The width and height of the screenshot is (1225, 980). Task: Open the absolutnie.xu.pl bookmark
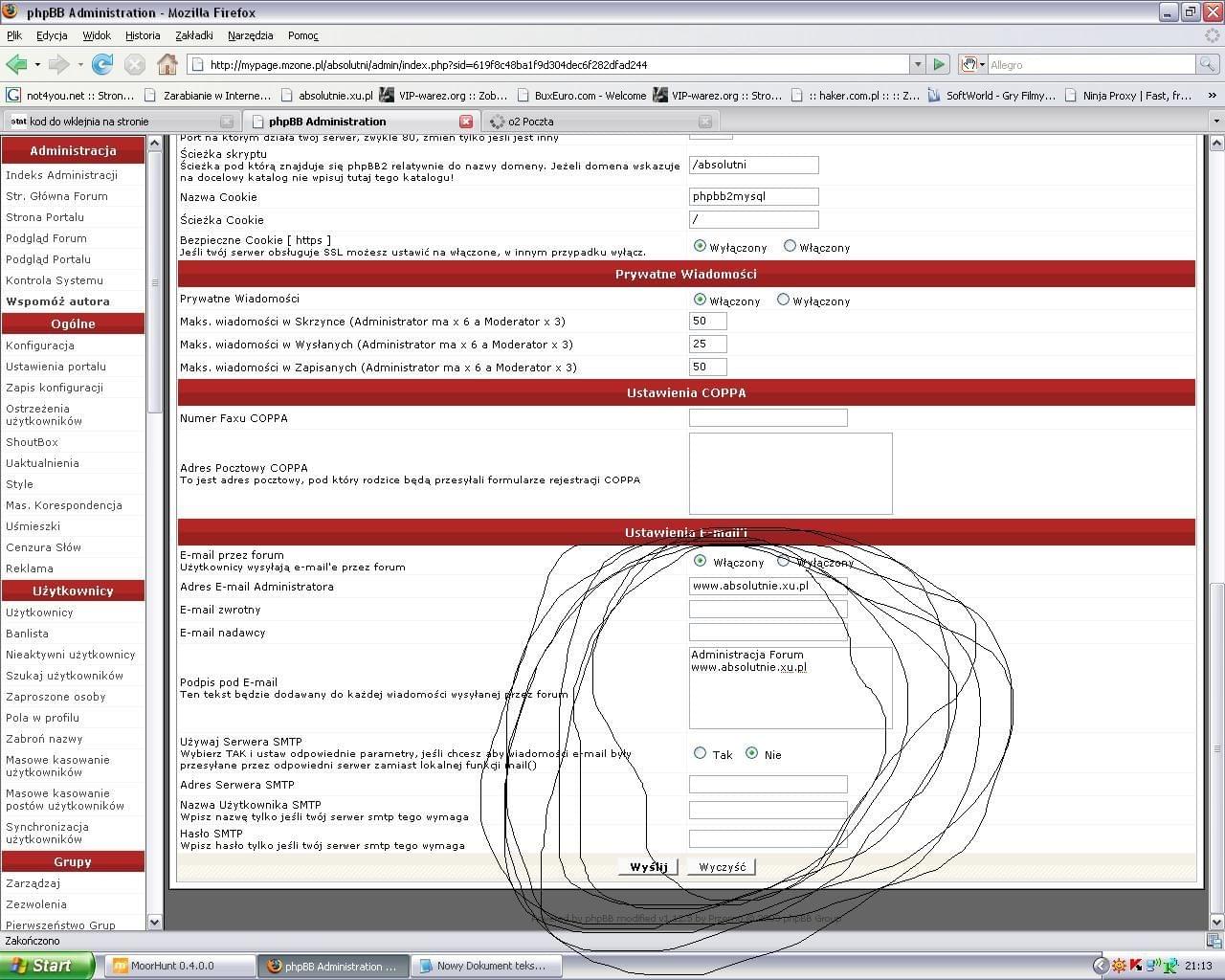(x=326, y=95)
